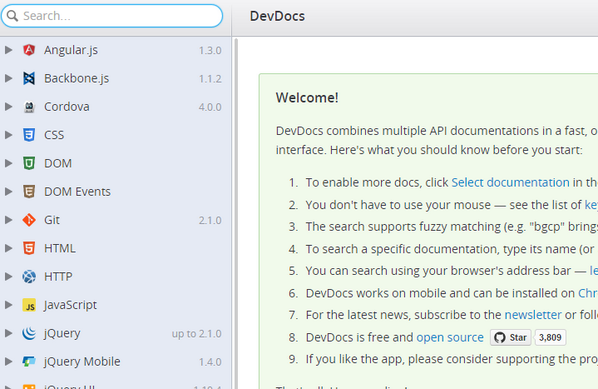The width and height of the screenshot is (598, 389).
Task: Open the Angular.js docs entry
Action: (116, 50)
